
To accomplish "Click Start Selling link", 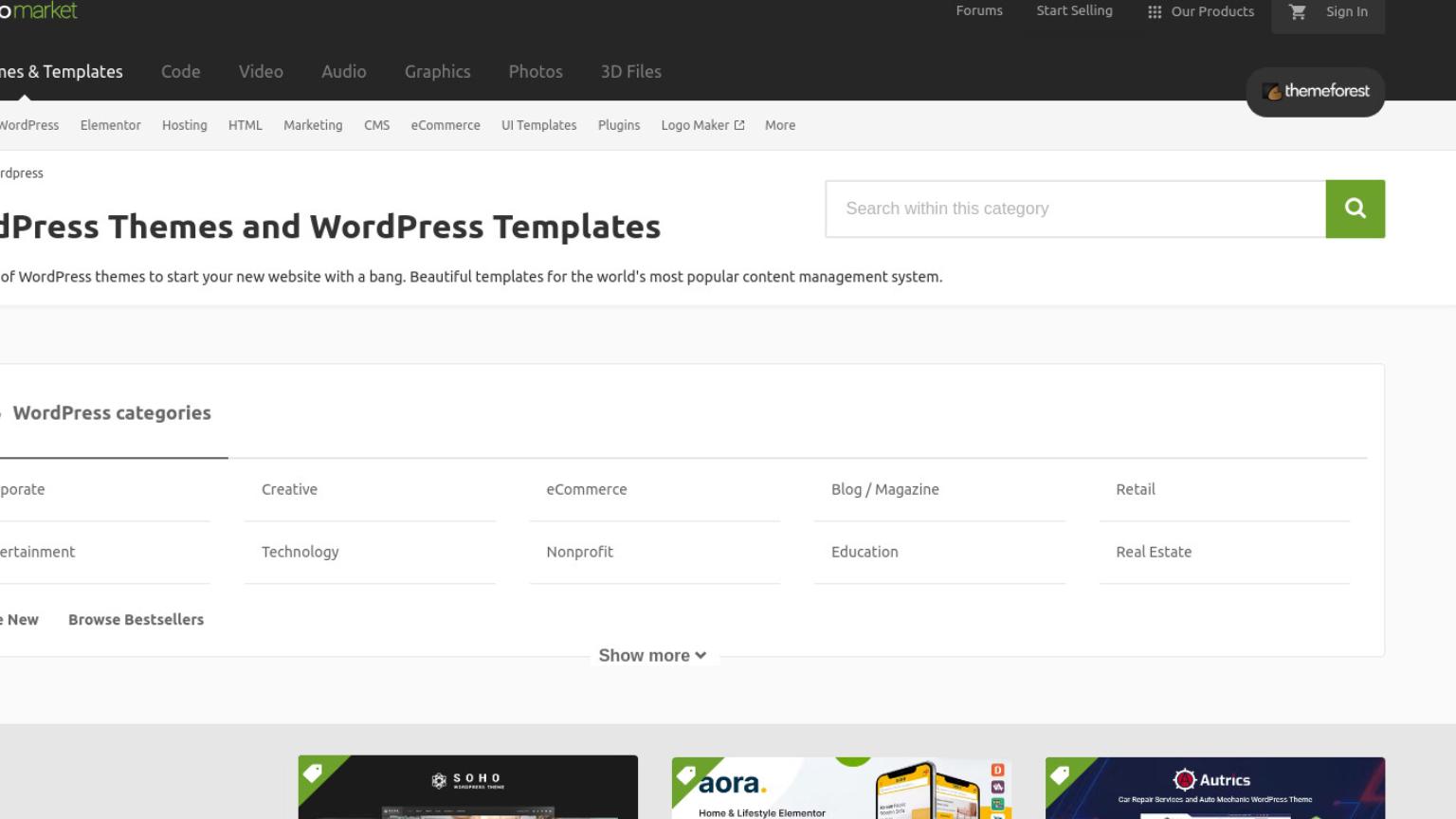I will click(1074, 11).
